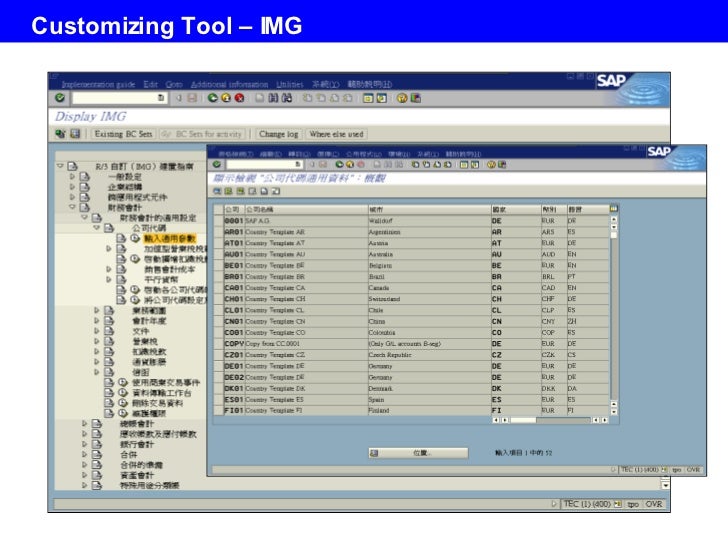This screenshot has height=546, width=728.
Task: Click command input field in Display IMG toolbar
Action: coord(119,98)
